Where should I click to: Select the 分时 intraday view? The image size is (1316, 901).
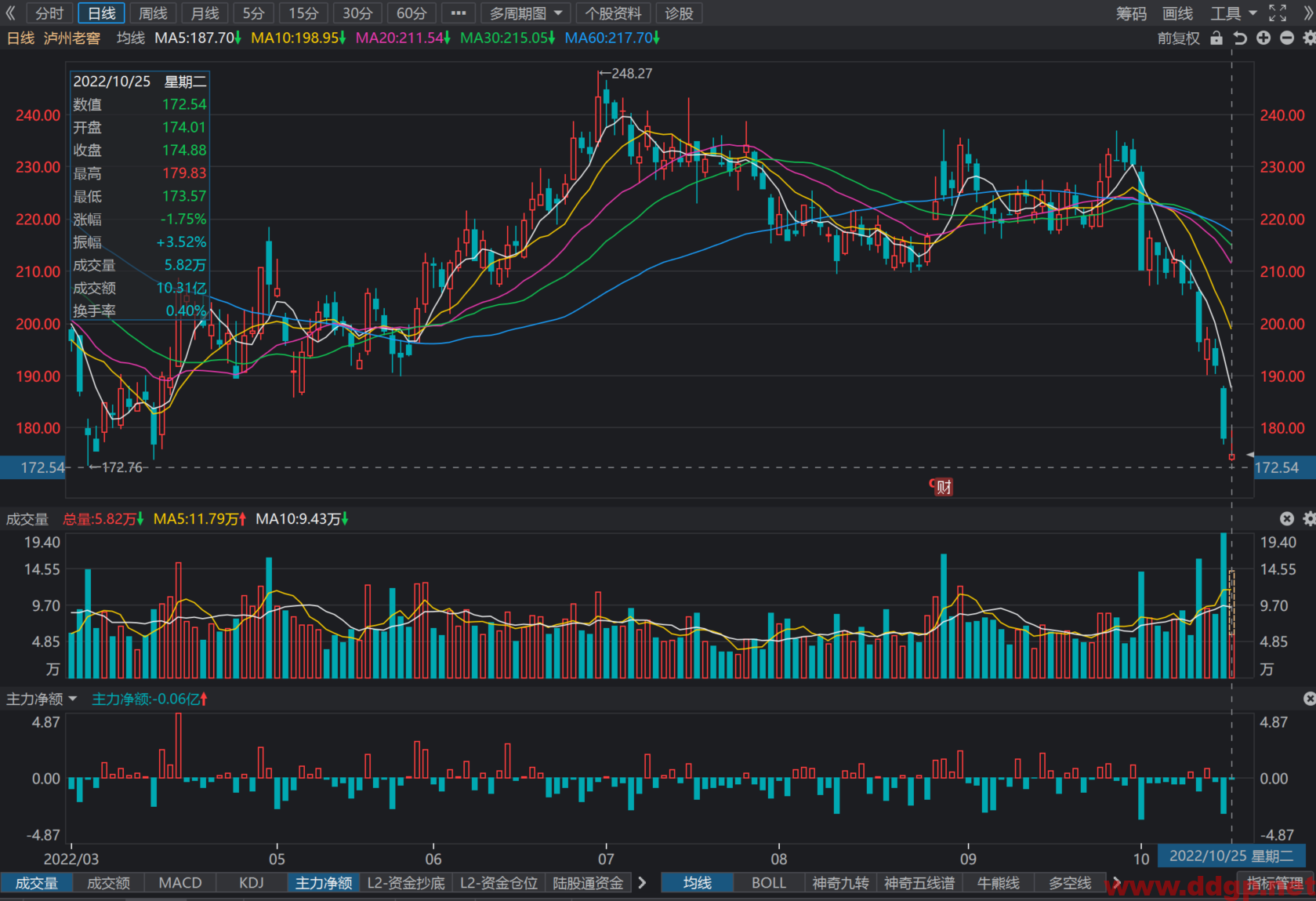pyautogui.click(x=49, y=13)
